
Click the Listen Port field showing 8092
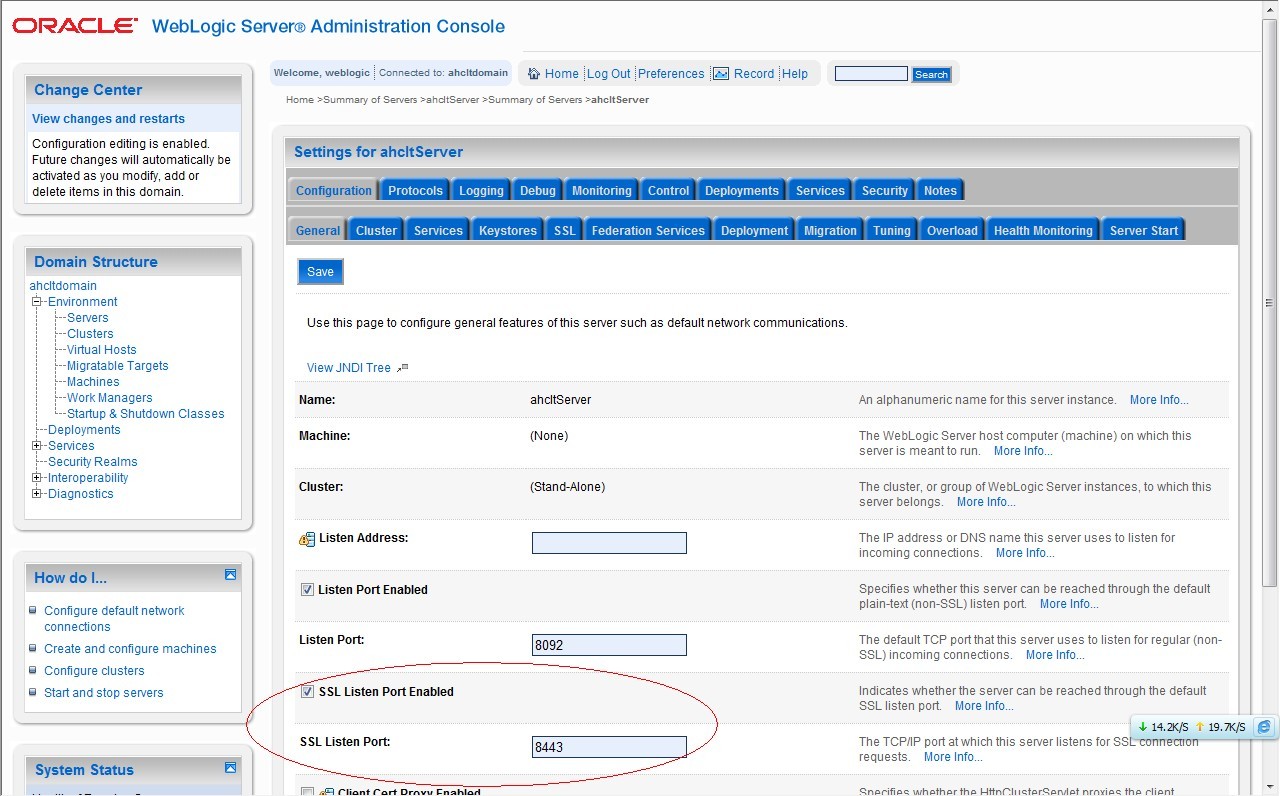[x=609, y=645]
